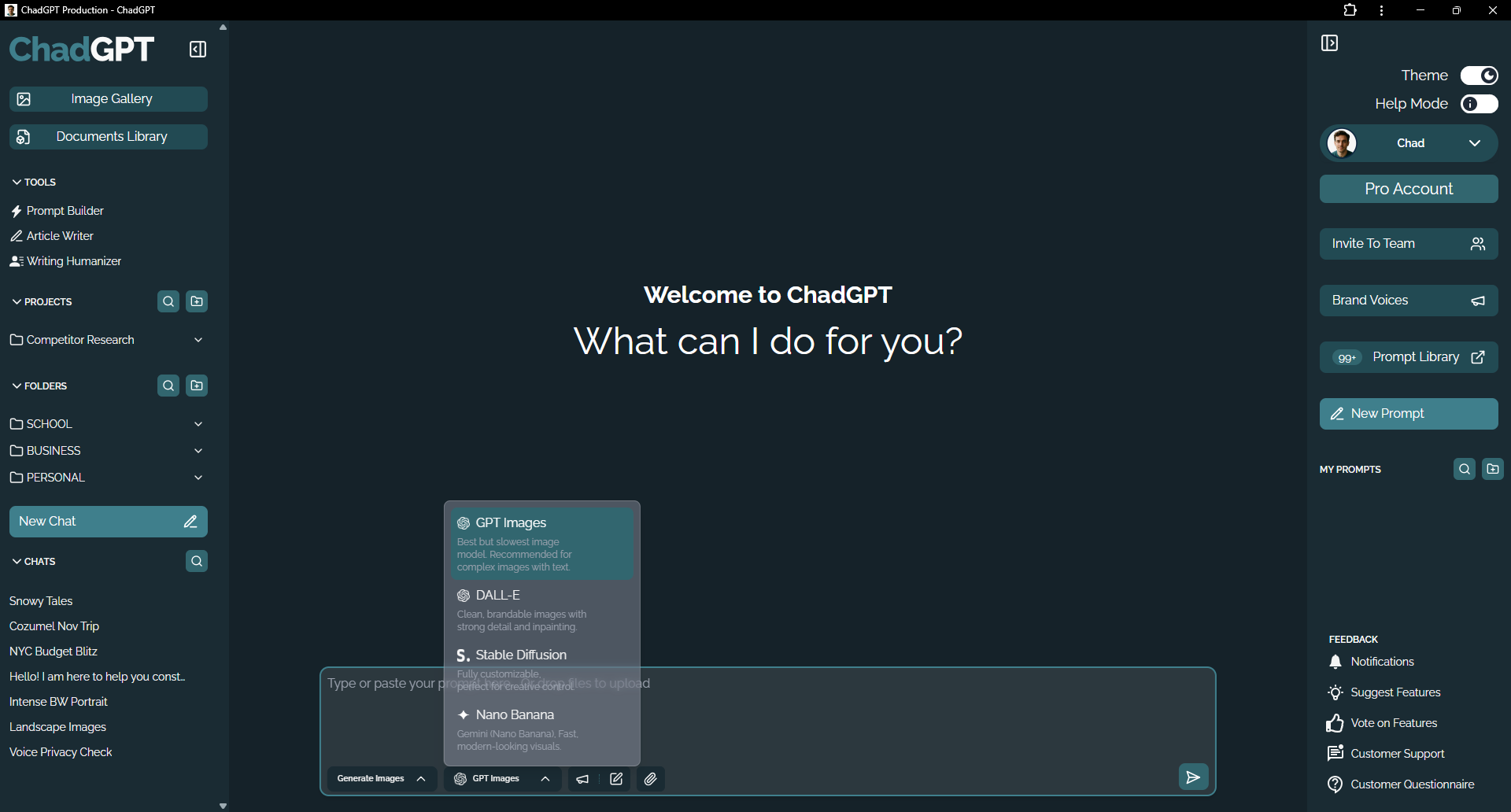Open the Image Gallery
Screen dimensions: 1511x812
click(x=108, y=98)
